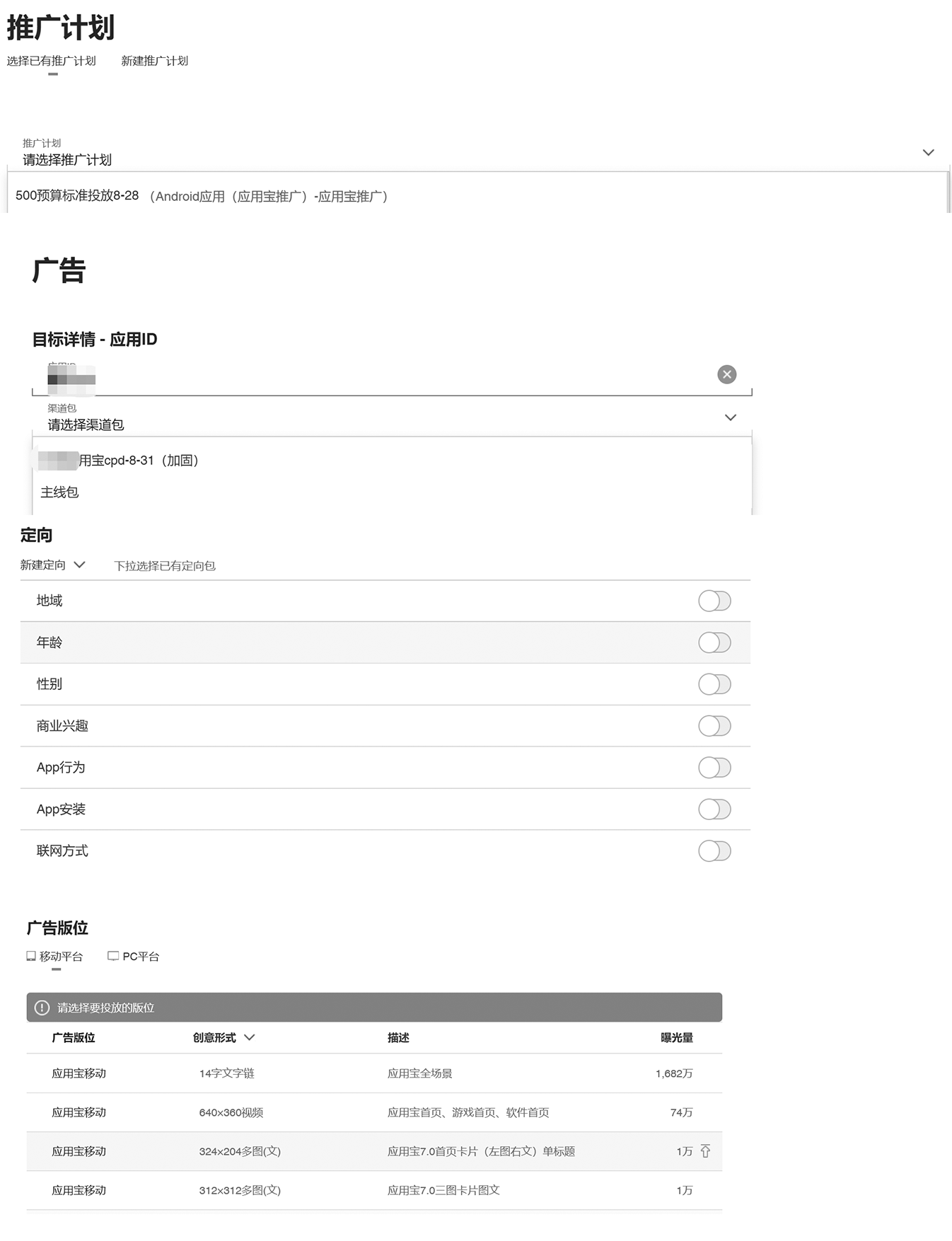Viewport: 952px width, 1241px height.
Task: Switch to the 新建推广计划 tab
Action: coord(155,61)
